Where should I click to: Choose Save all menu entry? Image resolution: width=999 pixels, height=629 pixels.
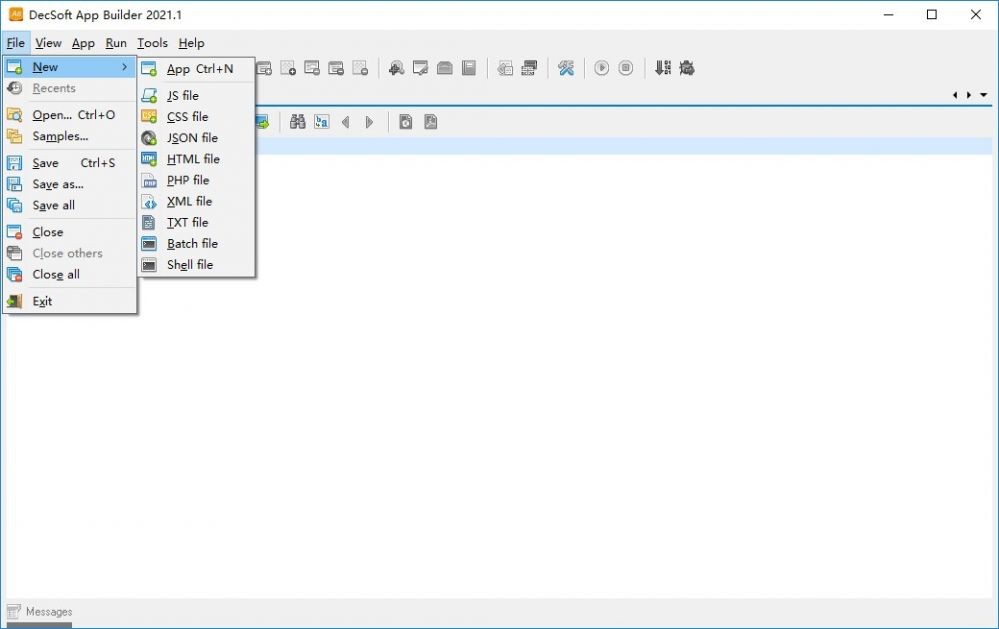(x=70, y=205)
